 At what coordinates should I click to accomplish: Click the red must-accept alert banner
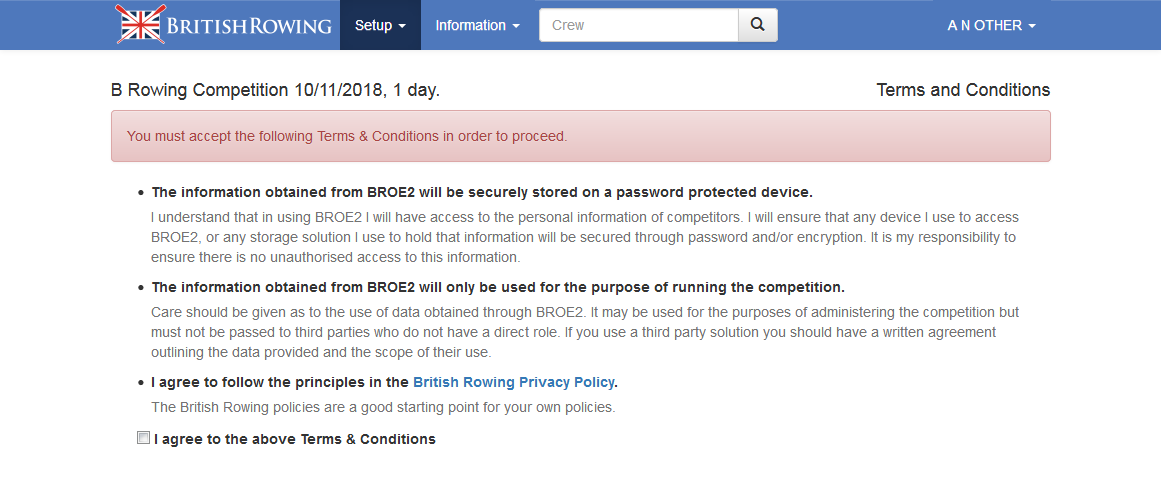[580, 136]
